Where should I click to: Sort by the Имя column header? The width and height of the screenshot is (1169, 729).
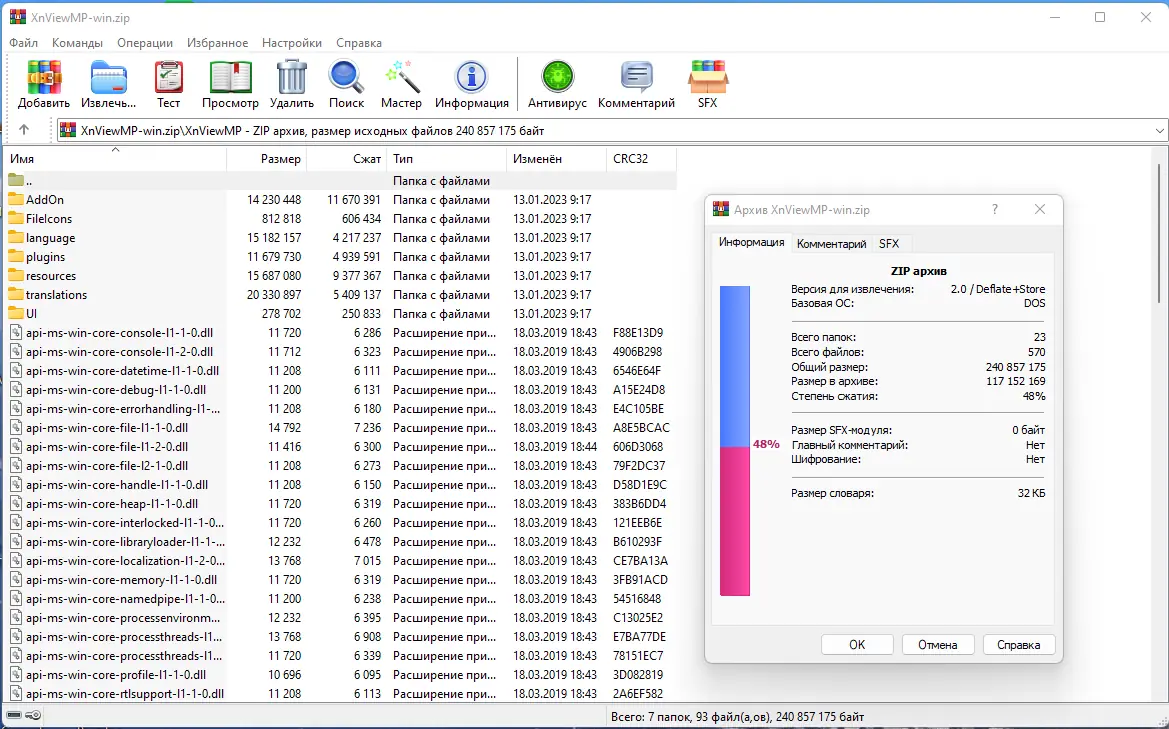(x=116, y=159)
